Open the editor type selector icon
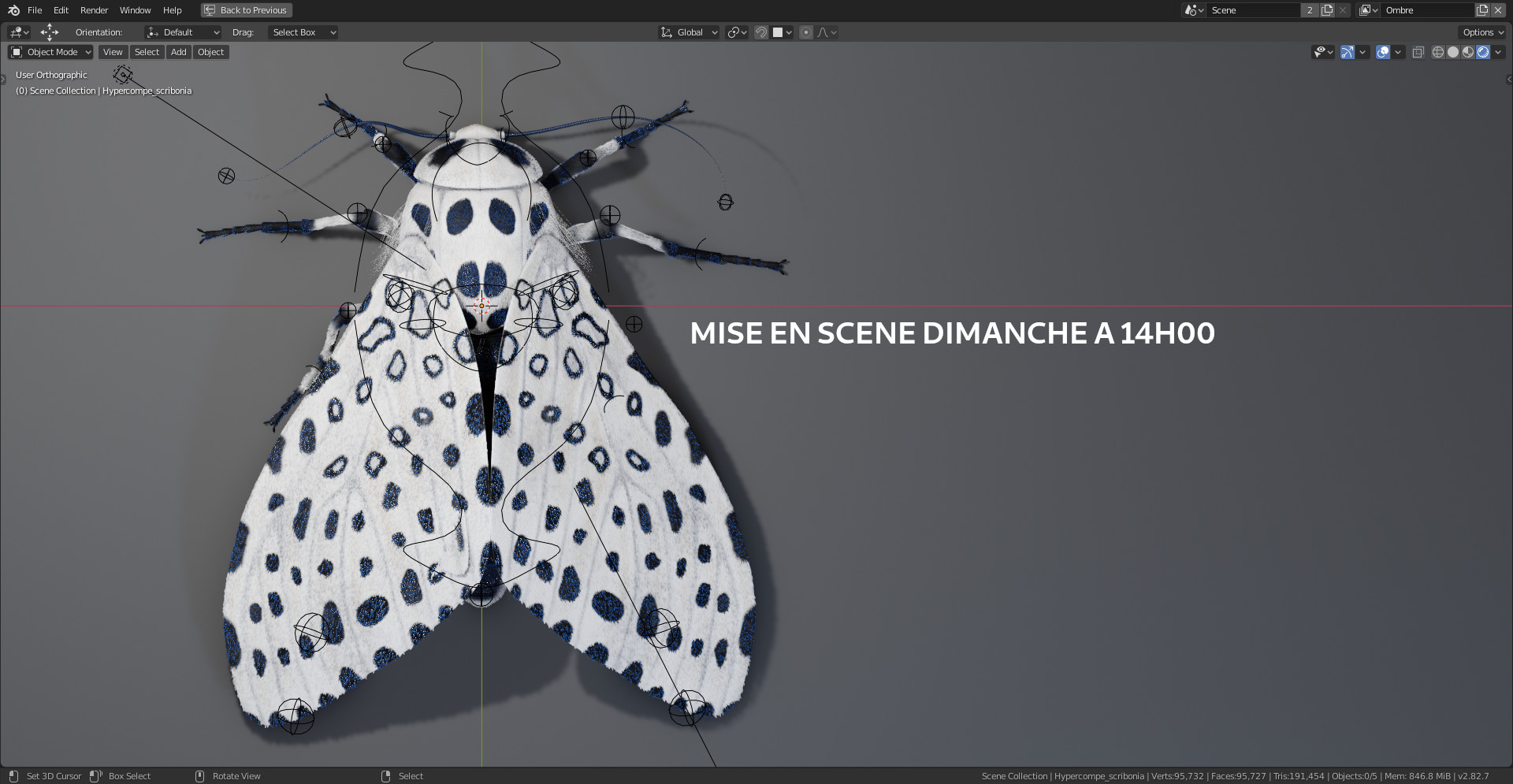The width and height of the screenshot is (1513, 784). (19, 32)
